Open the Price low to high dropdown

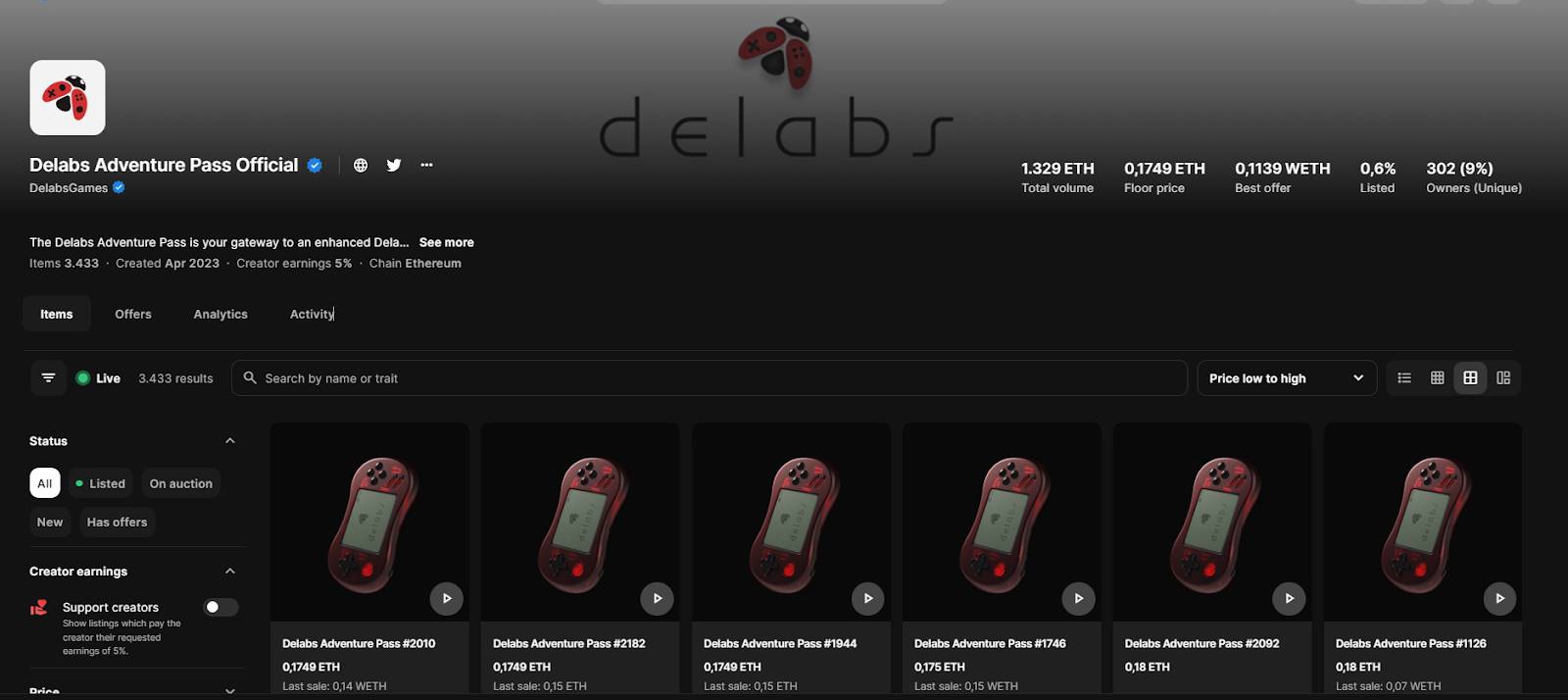coord(1287,378)
